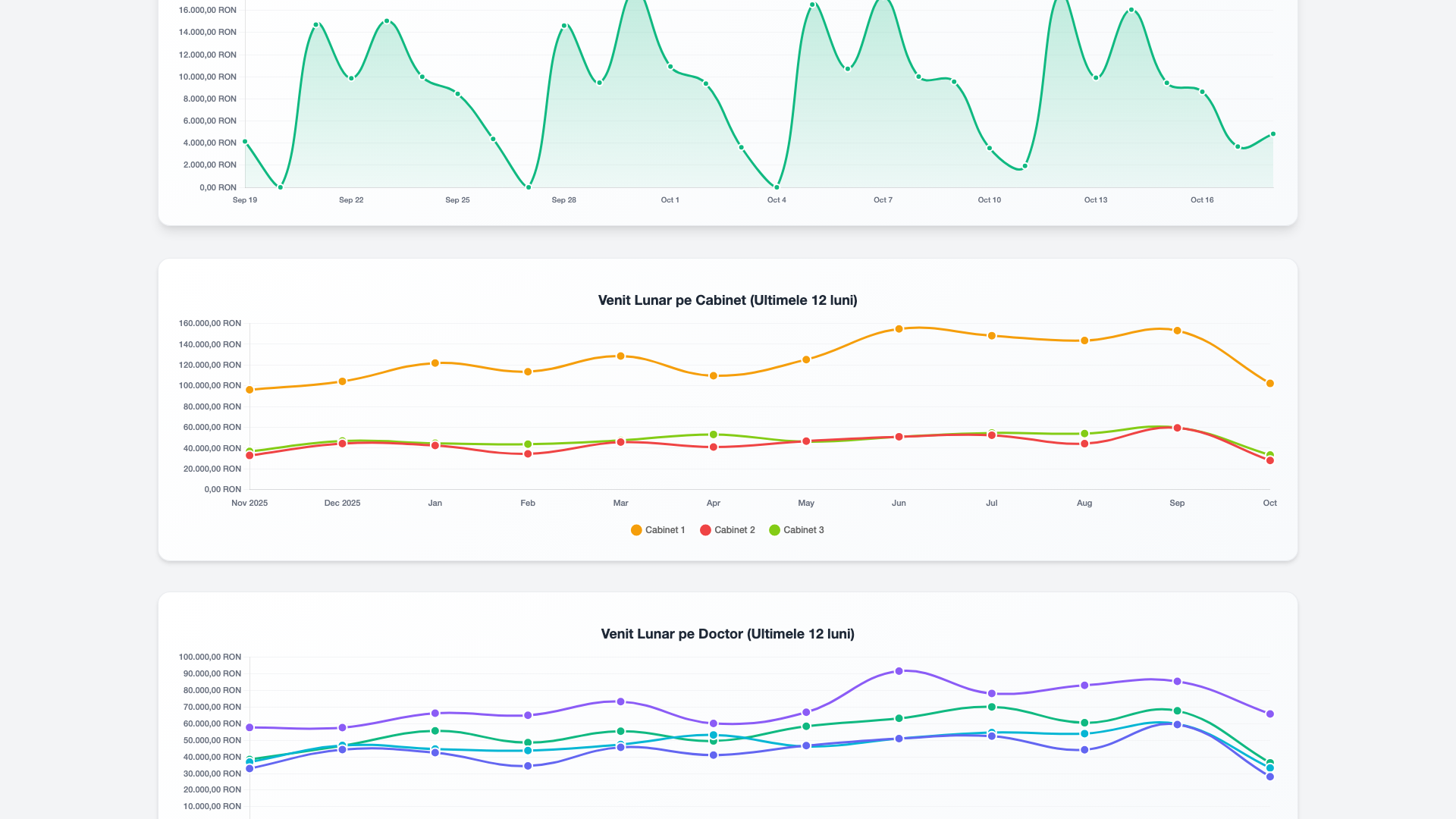Select Cabinet 1 data point for Jun
The width and height of the screenshot is (1456, 819).
click(x=899, y=329)
